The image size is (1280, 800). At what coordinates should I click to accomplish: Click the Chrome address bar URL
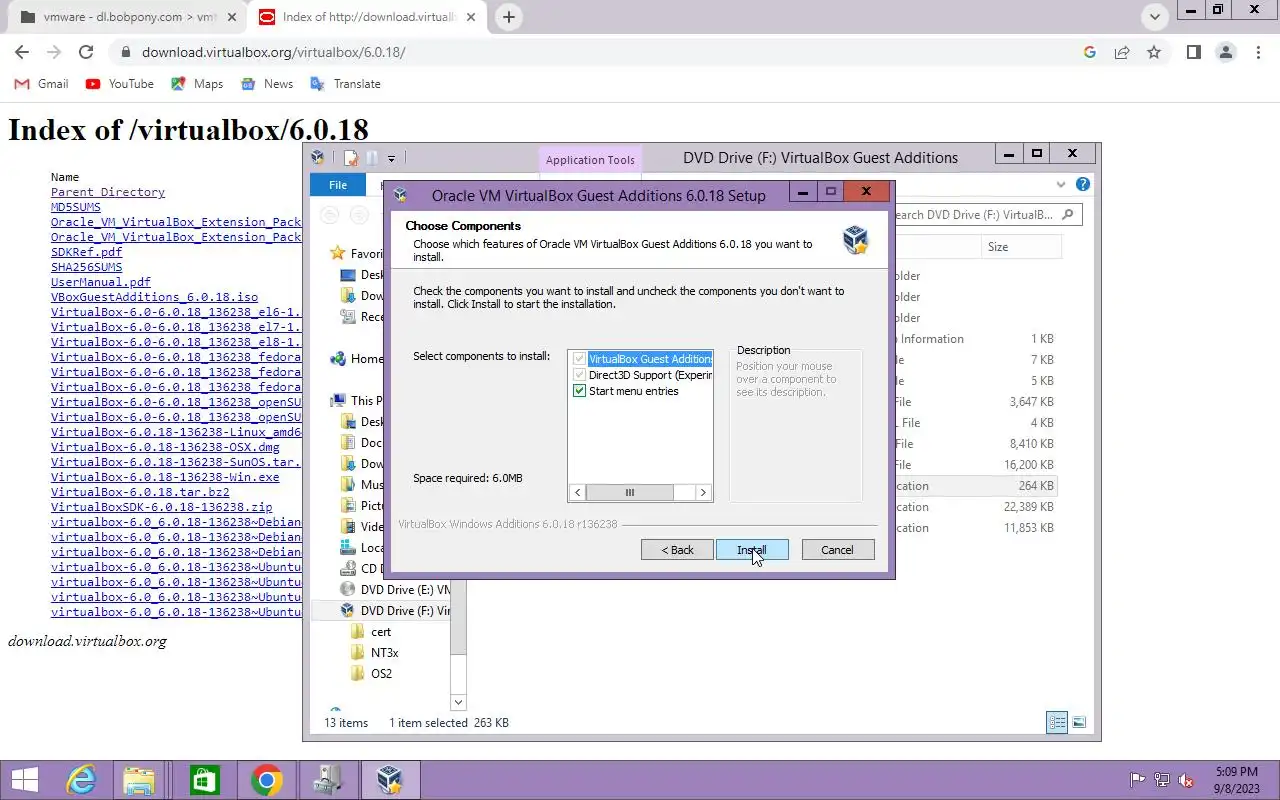click(x=273, y=53)
